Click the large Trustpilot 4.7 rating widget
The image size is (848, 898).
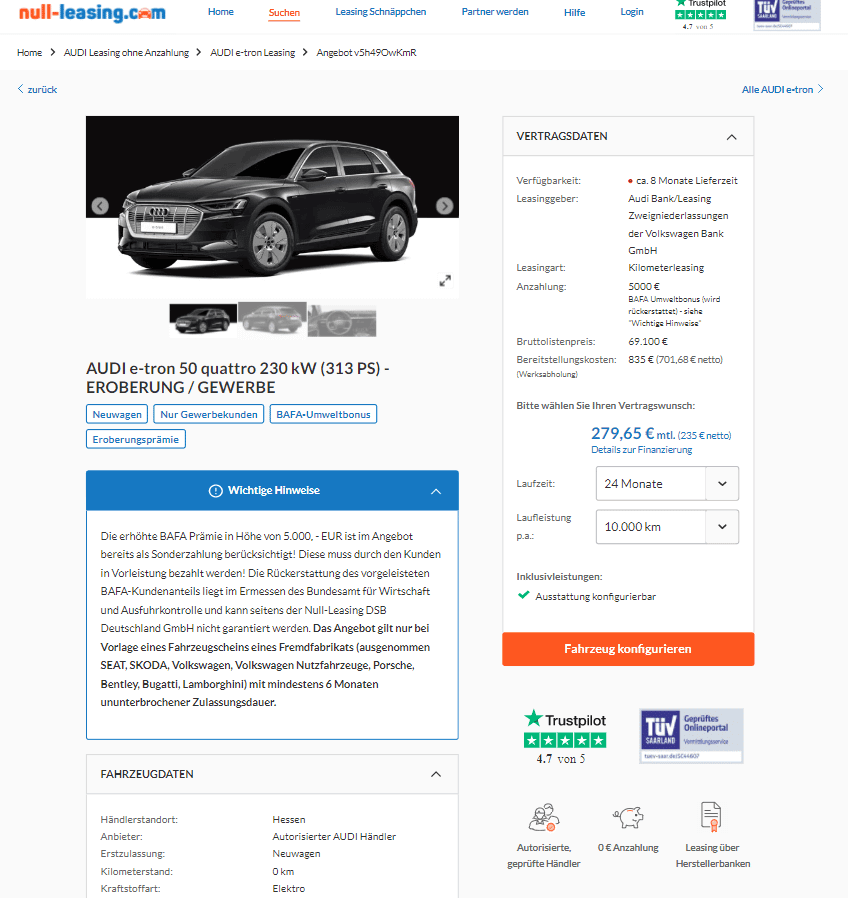point(565,736)
